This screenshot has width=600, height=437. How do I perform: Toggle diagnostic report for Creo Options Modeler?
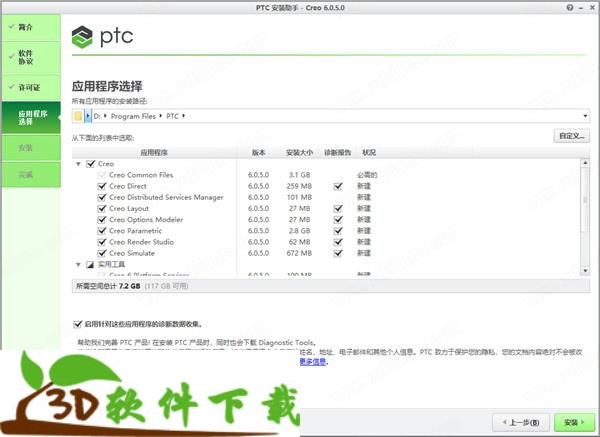pos(338,220)
